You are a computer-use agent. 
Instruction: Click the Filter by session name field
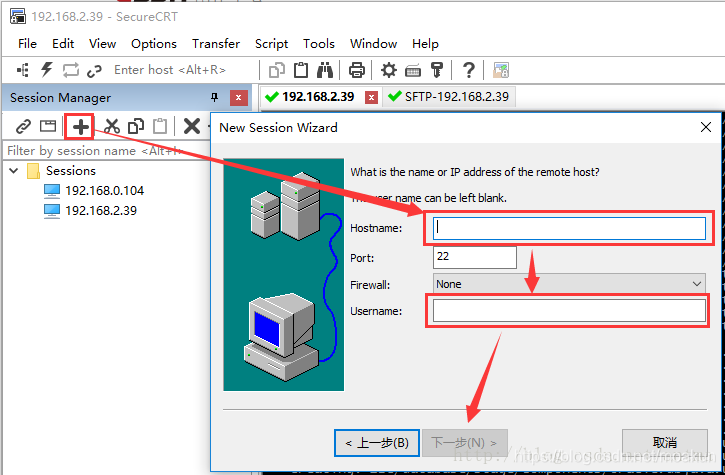pos(106,151)
